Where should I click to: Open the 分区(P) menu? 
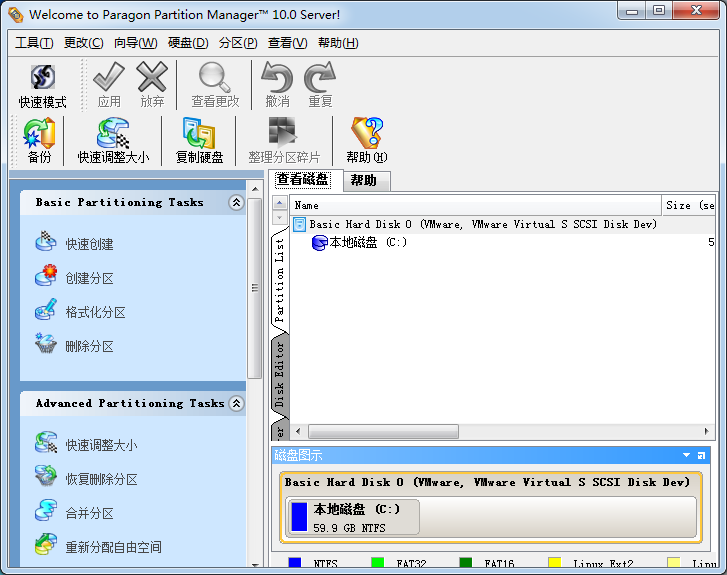tap(238, 43)
